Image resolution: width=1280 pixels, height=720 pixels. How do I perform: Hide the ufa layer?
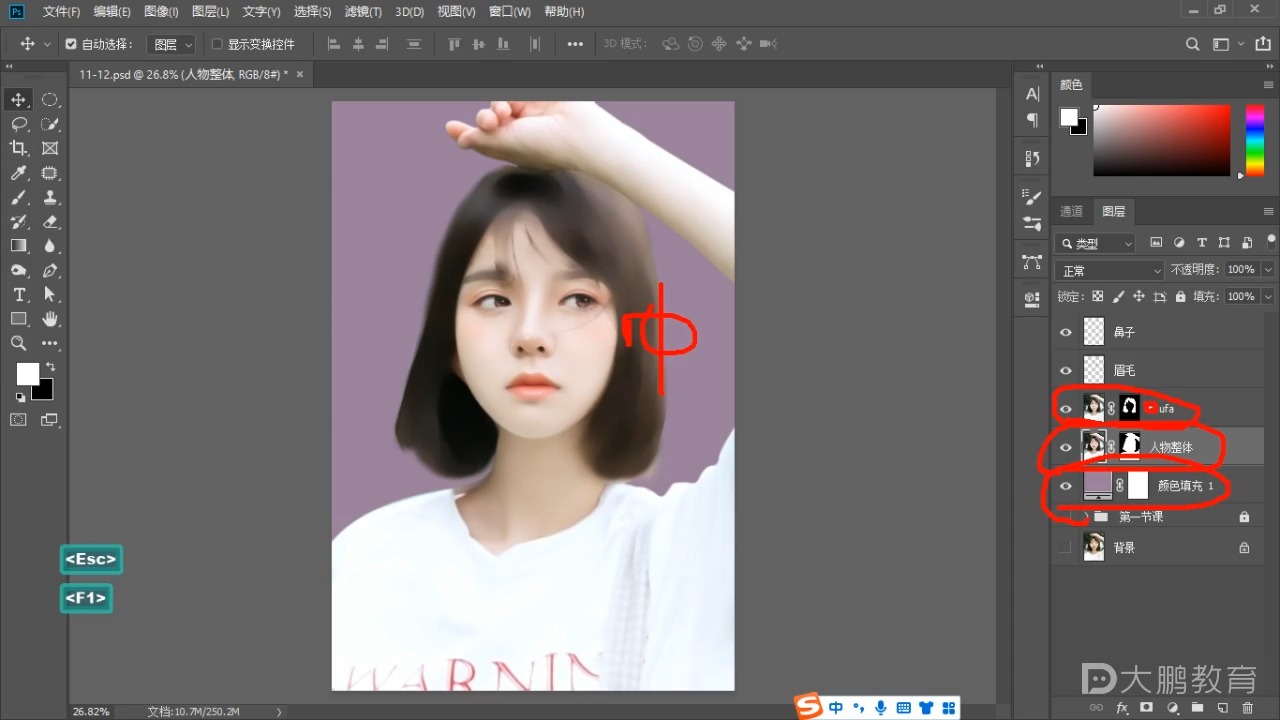(x=1065, y=408)
